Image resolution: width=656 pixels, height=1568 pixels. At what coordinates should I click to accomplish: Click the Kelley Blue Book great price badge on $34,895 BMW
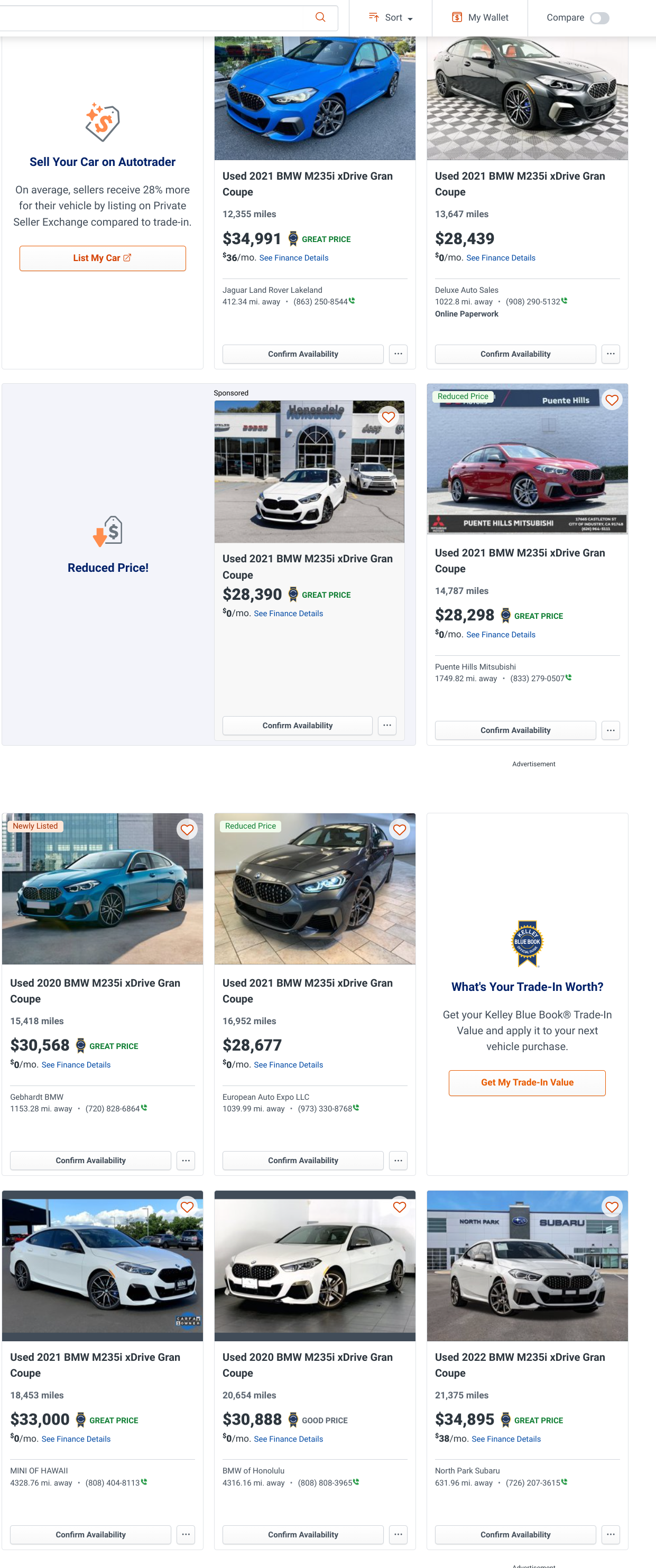coord(505,1420)
